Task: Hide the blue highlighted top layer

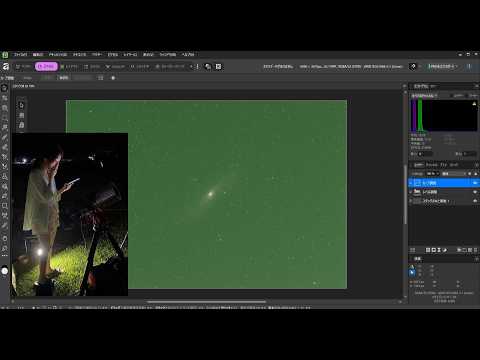Action: point(475,183)
